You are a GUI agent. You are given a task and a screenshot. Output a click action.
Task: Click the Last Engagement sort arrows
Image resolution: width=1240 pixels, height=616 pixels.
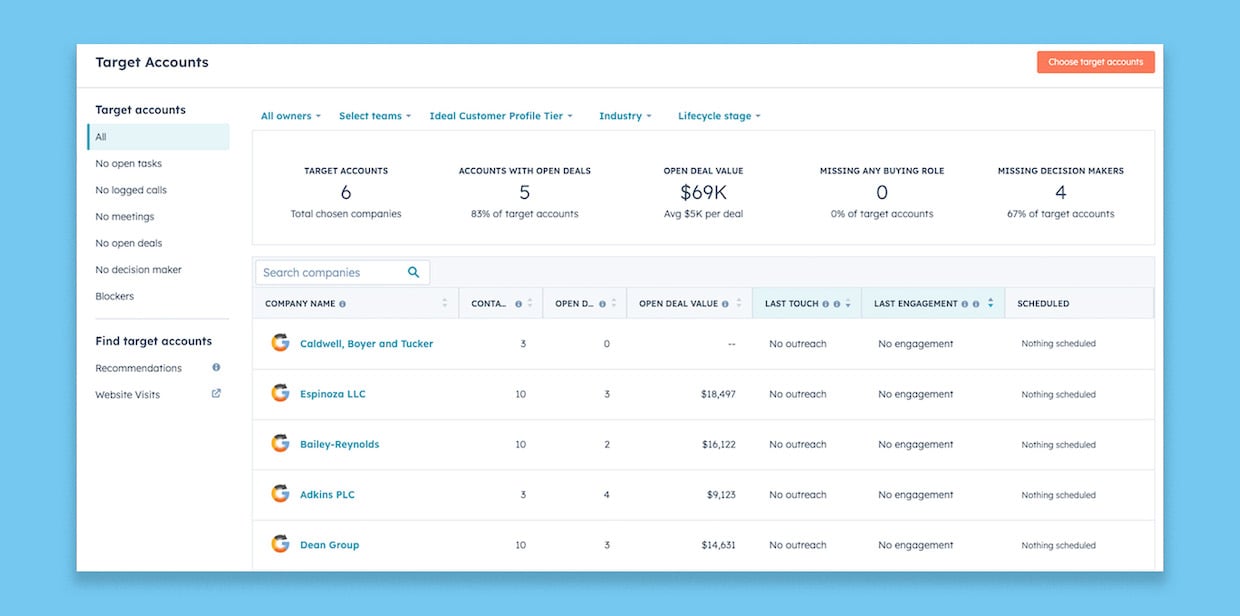click(x=988, y=302)
